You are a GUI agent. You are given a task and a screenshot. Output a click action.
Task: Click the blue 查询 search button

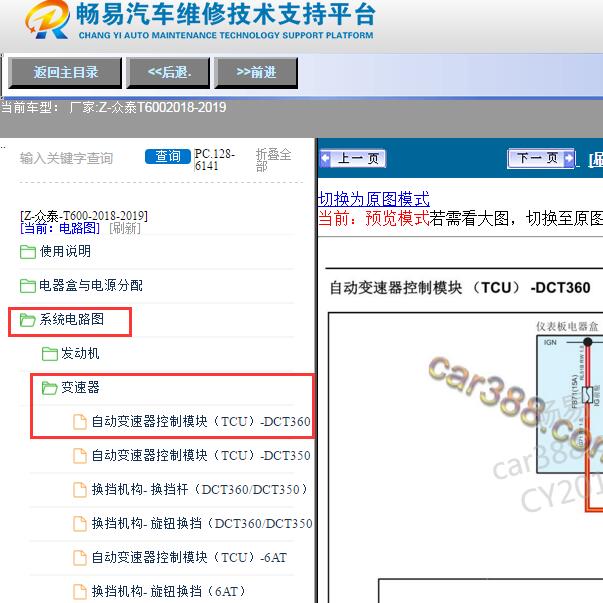click(168, 157)
